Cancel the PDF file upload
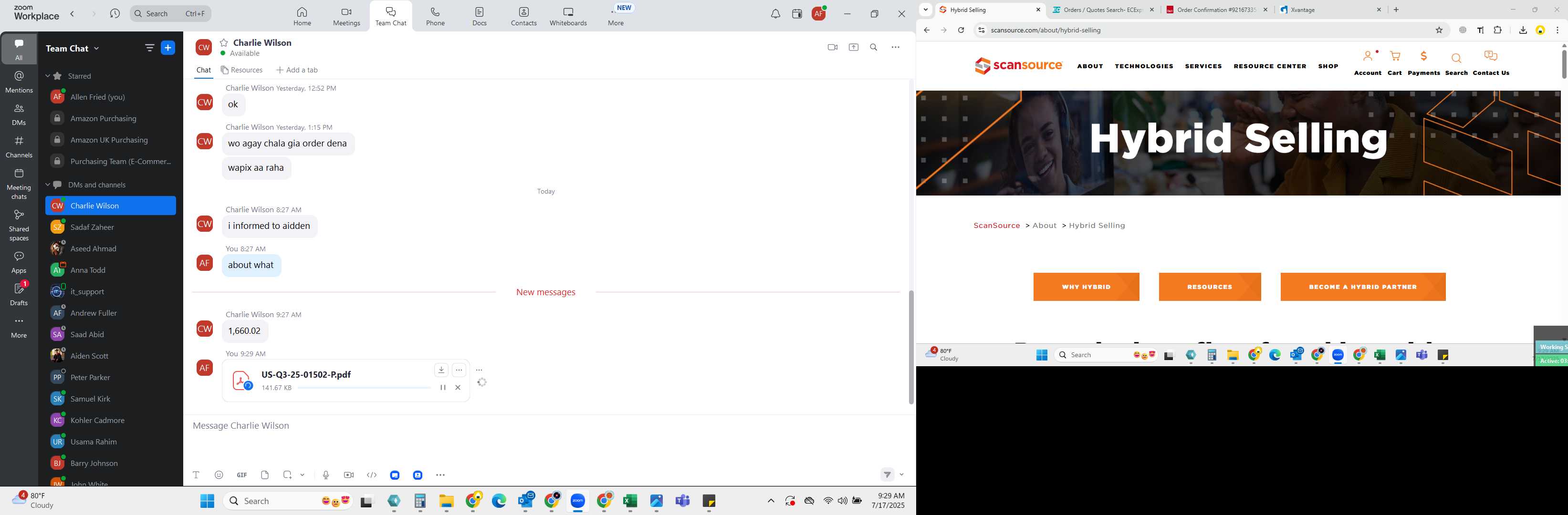This screenshot has width=1568, height=515. [x=458, y=387]
